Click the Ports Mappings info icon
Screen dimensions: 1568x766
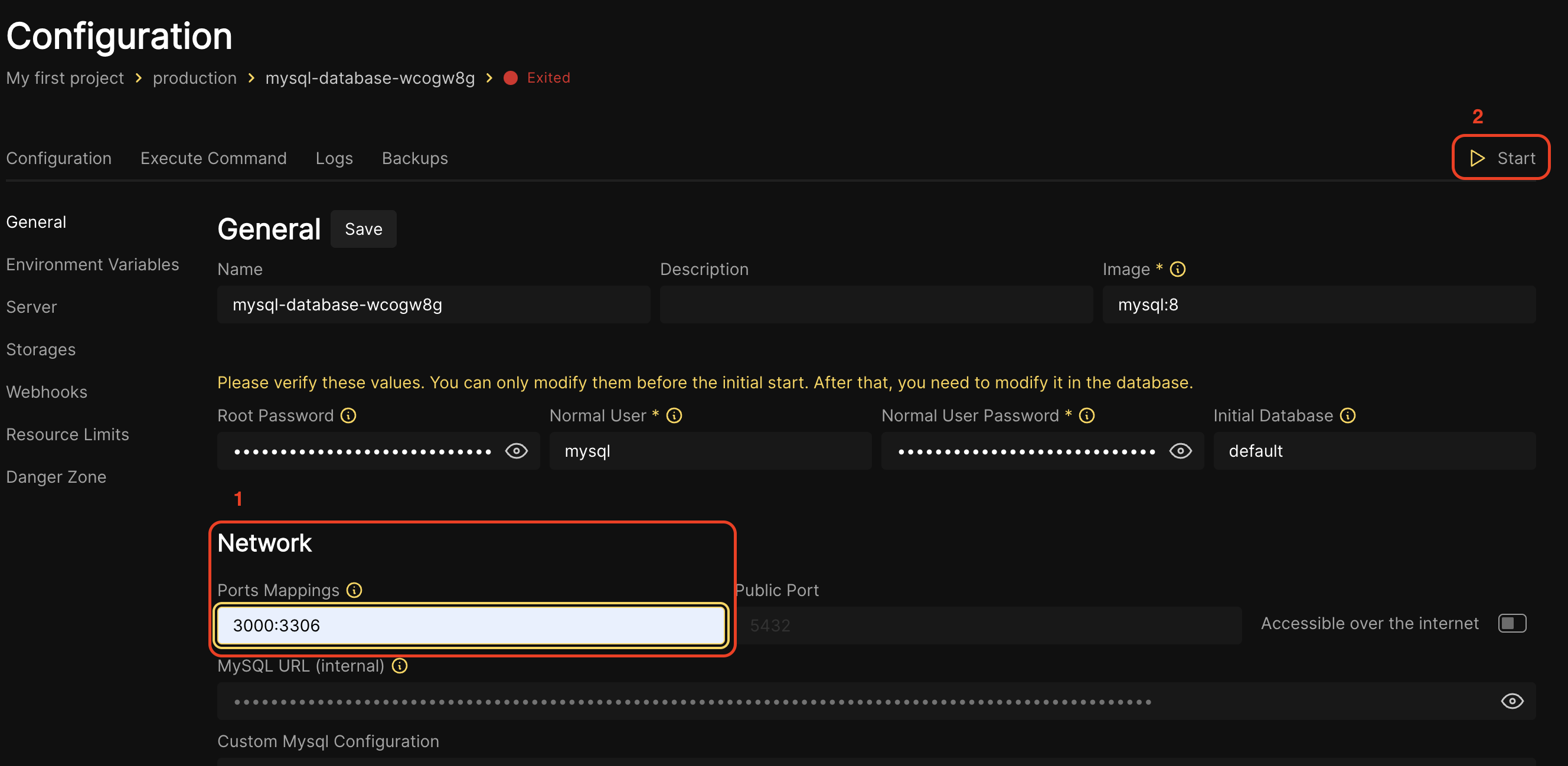tap(354, 590)
